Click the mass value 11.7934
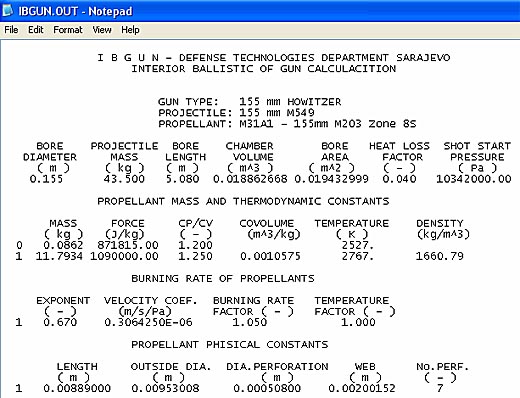Screen dimensions: 520x398 point(59,256)
